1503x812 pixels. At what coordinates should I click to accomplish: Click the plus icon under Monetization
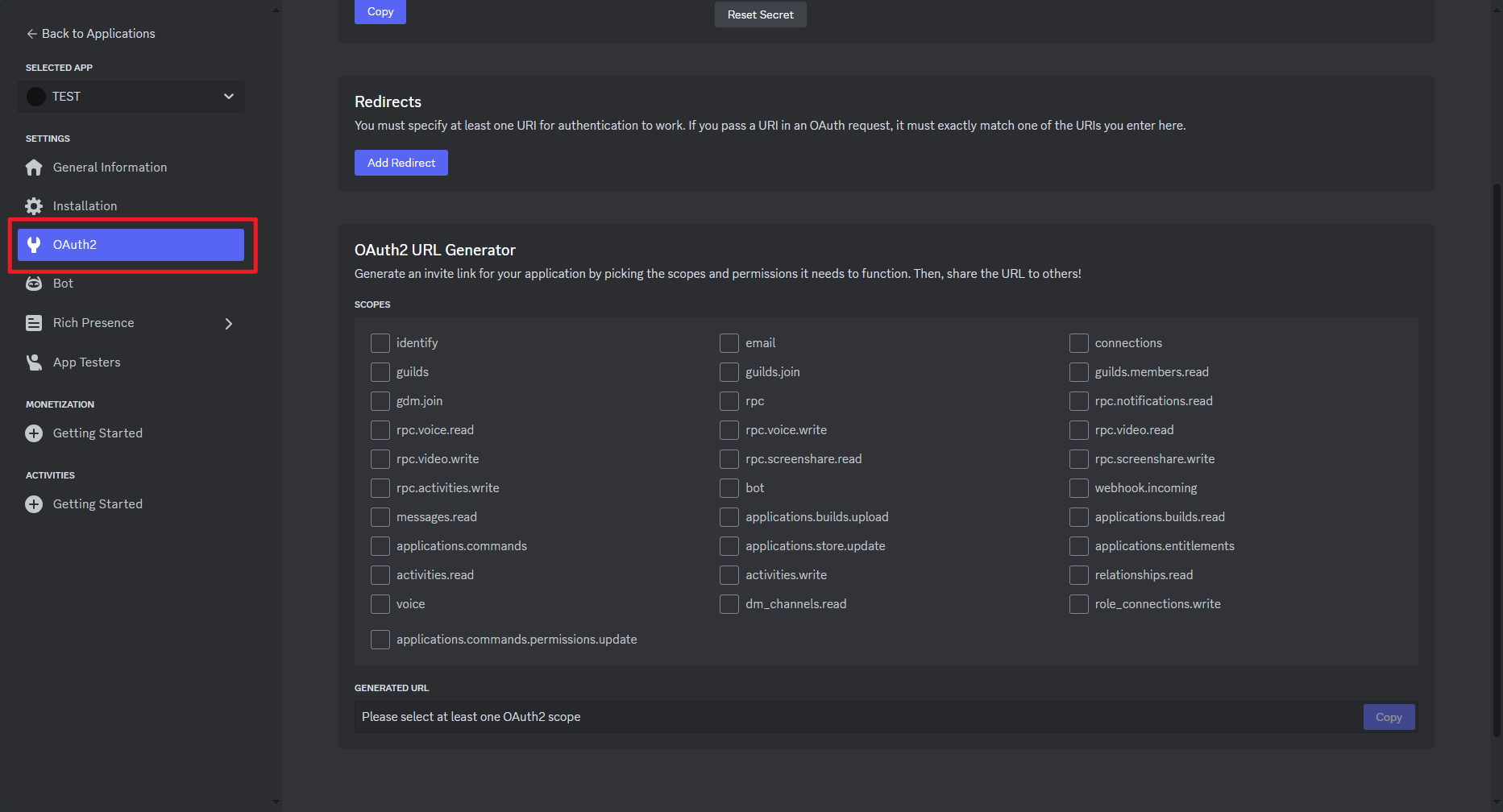(x=34, y=433)
